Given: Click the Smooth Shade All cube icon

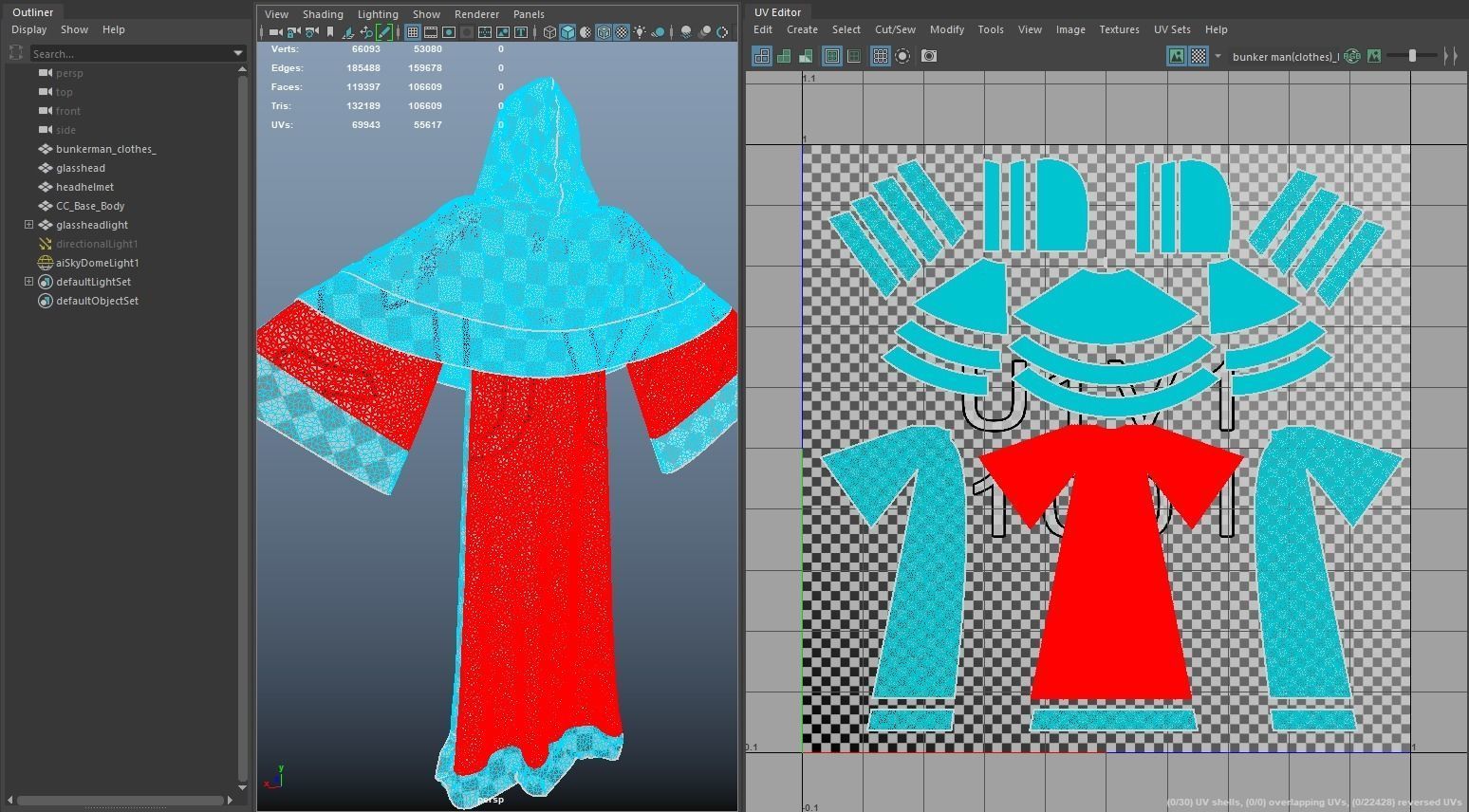Looking at the screenshot, I should (567, 32).
